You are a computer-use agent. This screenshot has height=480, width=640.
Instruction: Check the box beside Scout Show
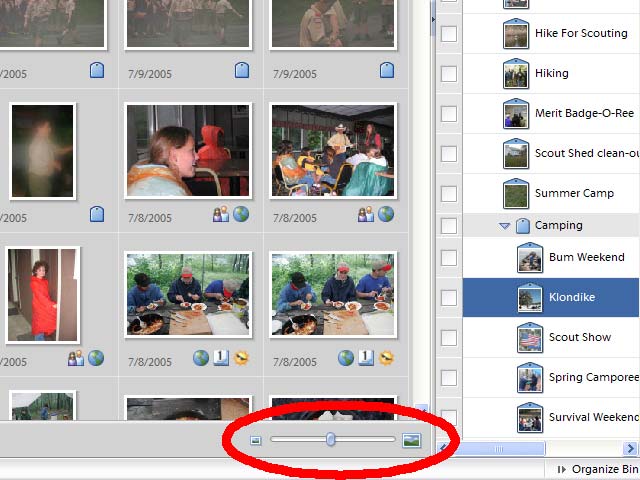tap(449, 338)
